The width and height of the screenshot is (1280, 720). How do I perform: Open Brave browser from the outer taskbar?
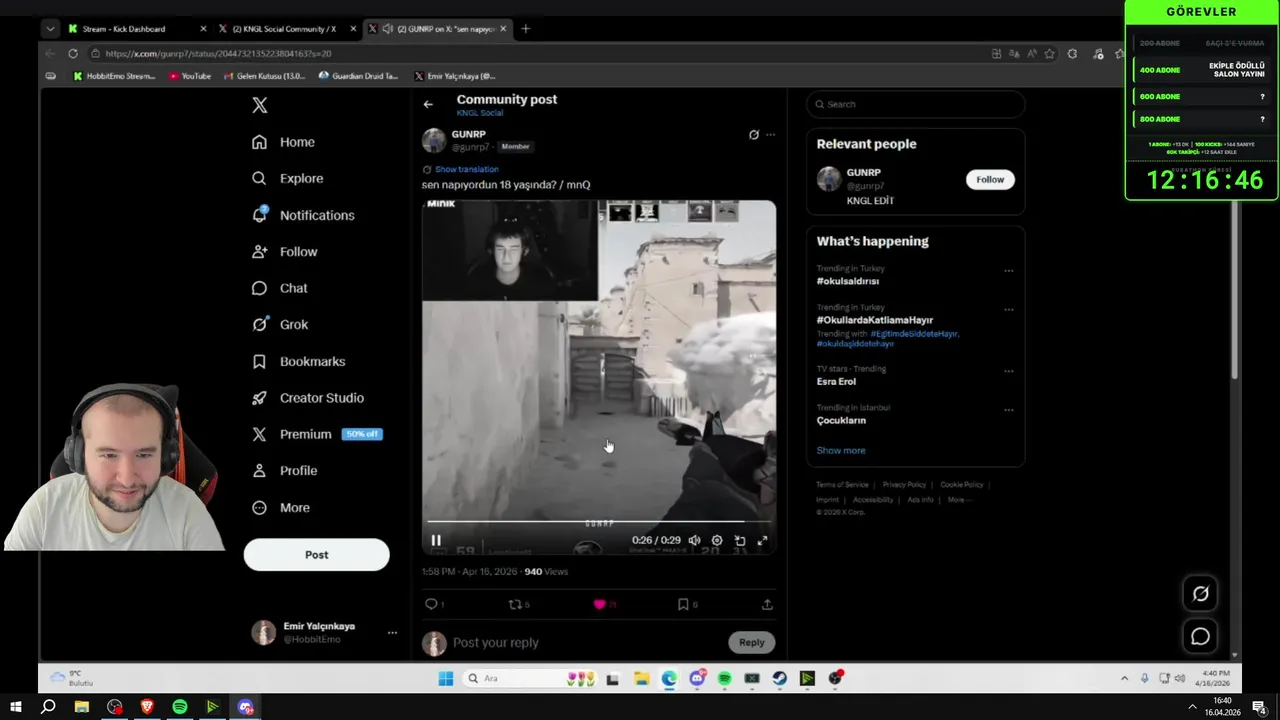point(147,707)
